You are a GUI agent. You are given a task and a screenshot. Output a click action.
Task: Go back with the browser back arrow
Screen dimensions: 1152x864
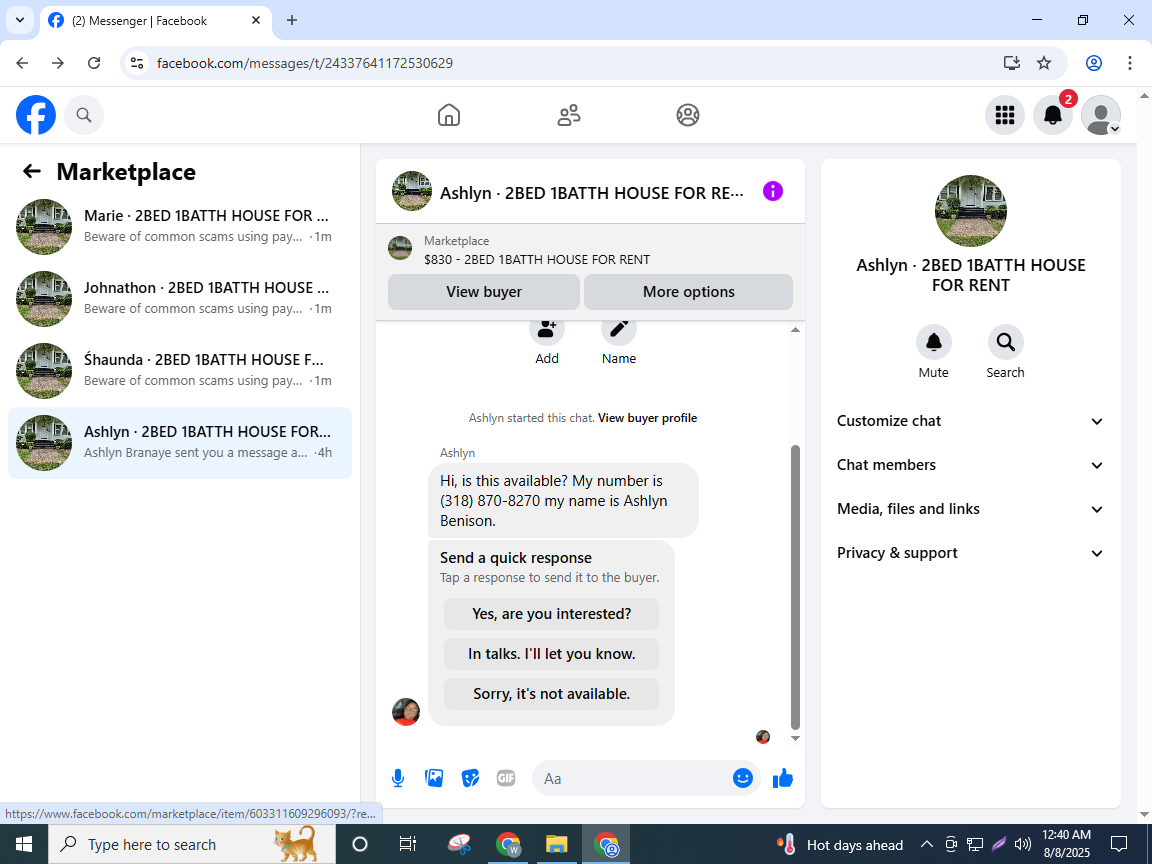pos(22,63)
